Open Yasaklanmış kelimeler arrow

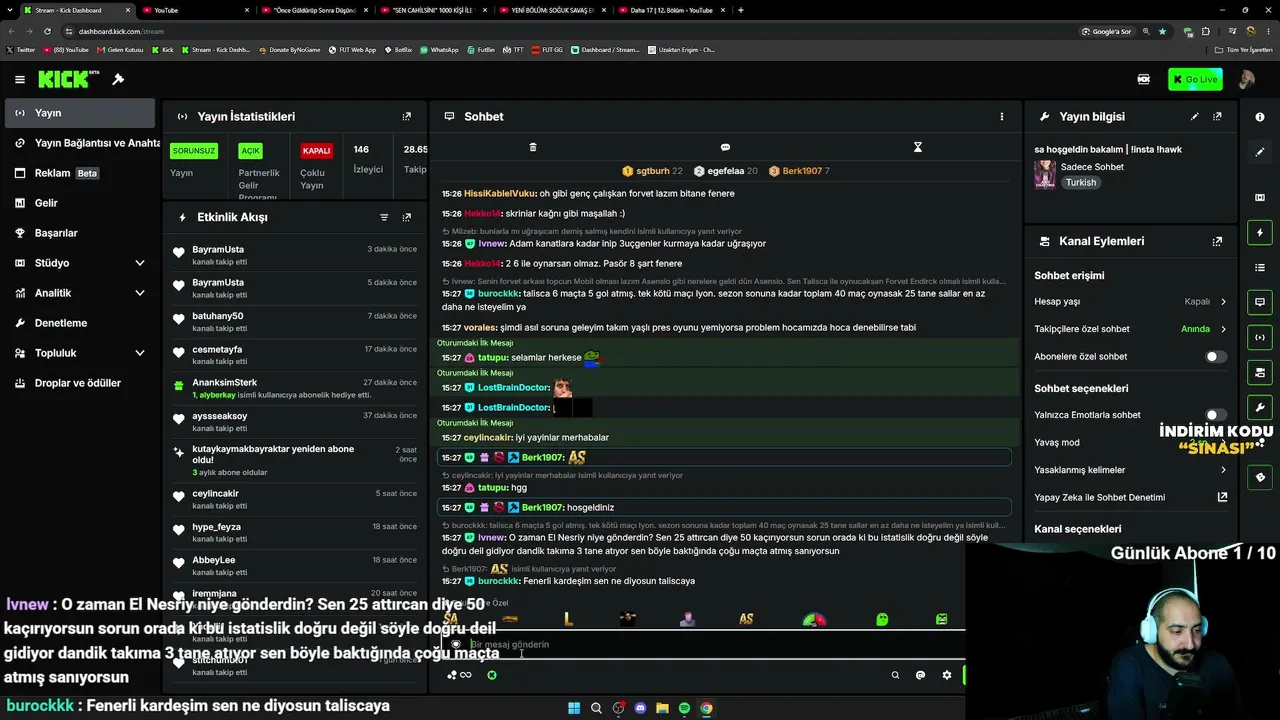point(1223,470)
